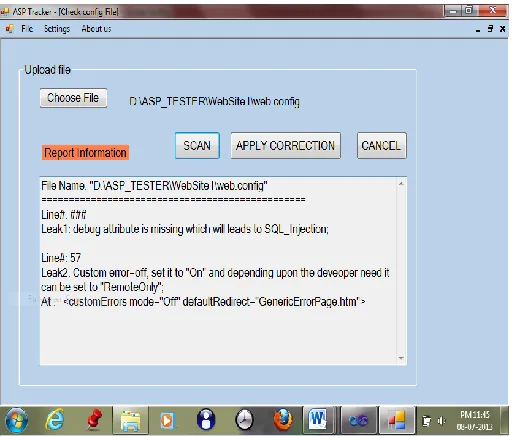This screenshot has height=436, width=512.
Task: Select the orange Report Information label
Action: [x=85, y=153]
